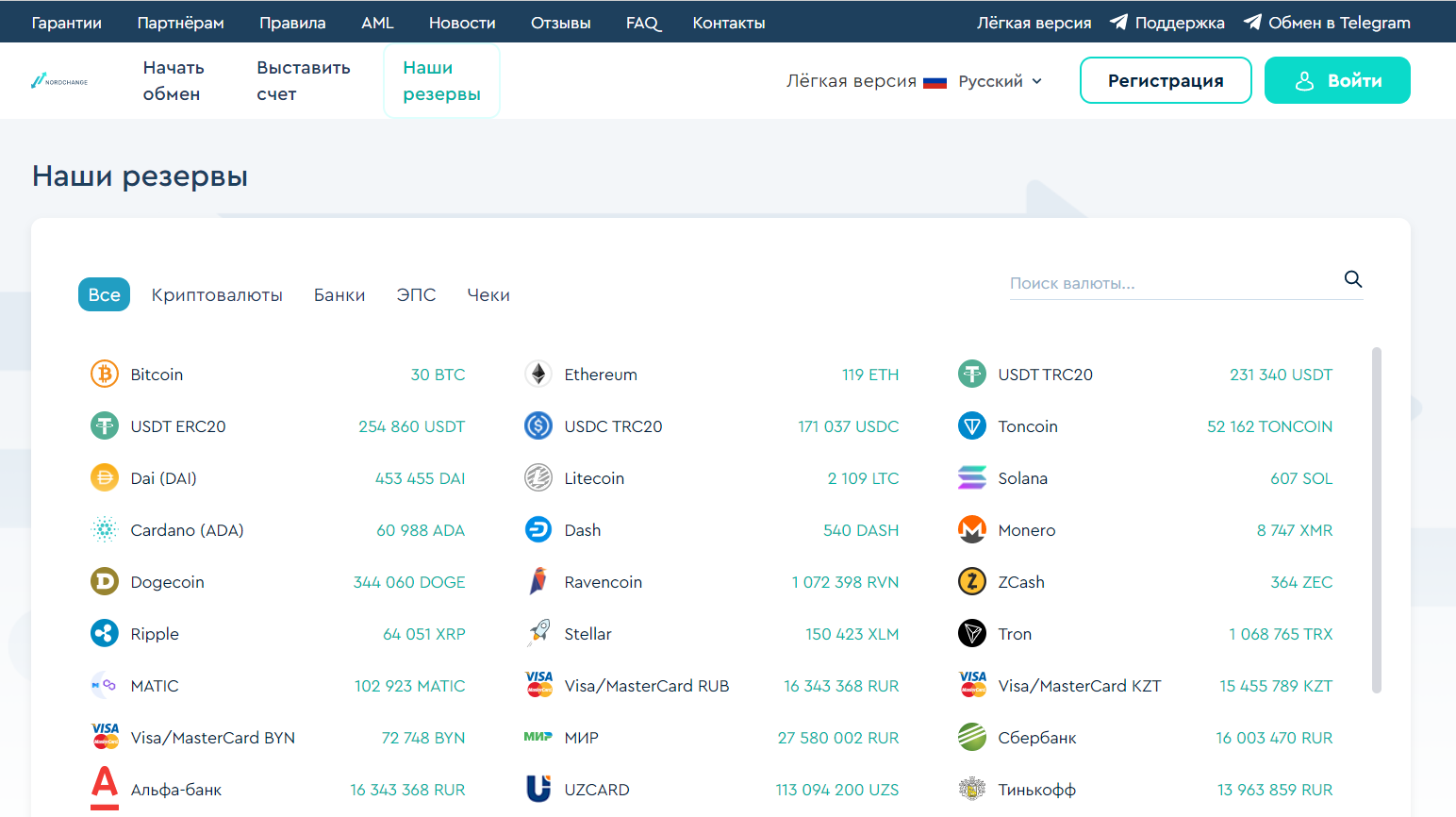Click the Litecoin icon

click(538, 478)
